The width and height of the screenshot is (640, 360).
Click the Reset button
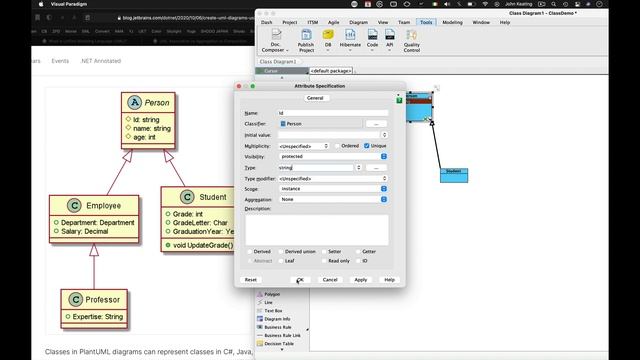[251, 280]
